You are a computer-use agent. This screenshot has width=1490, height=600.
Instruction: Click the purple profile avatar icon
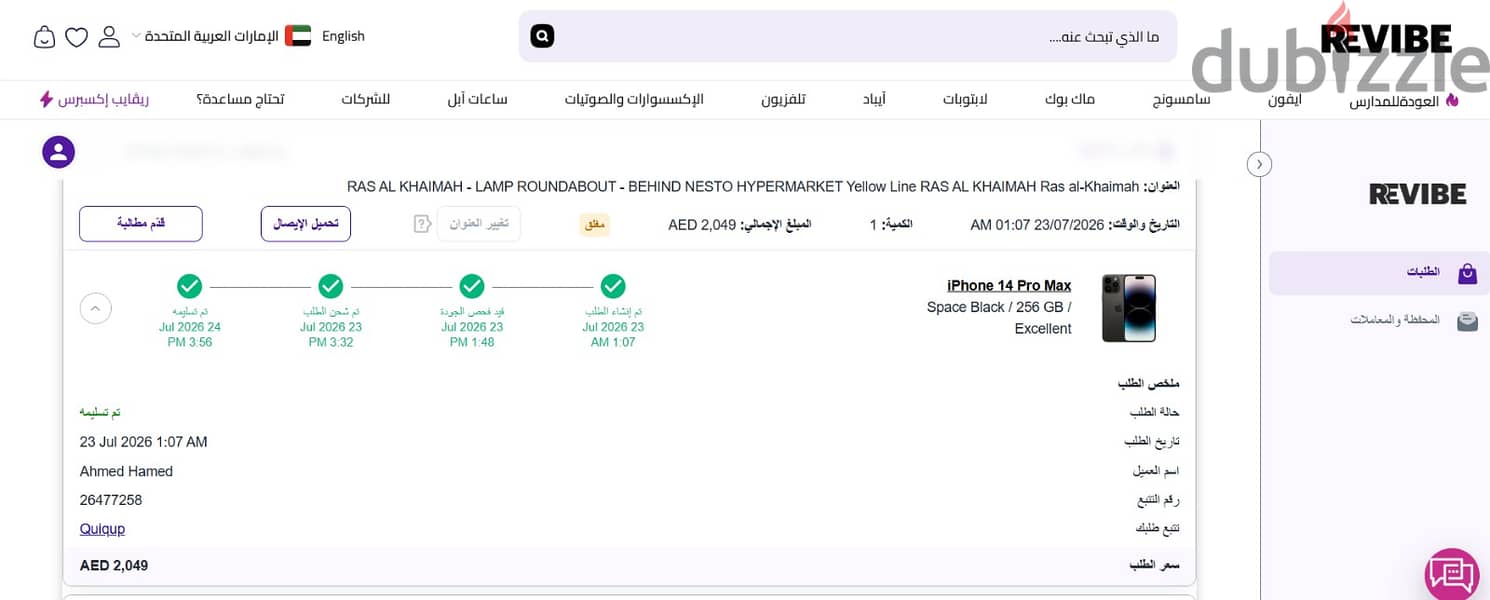pyautogui.click(x=59, y=152)
